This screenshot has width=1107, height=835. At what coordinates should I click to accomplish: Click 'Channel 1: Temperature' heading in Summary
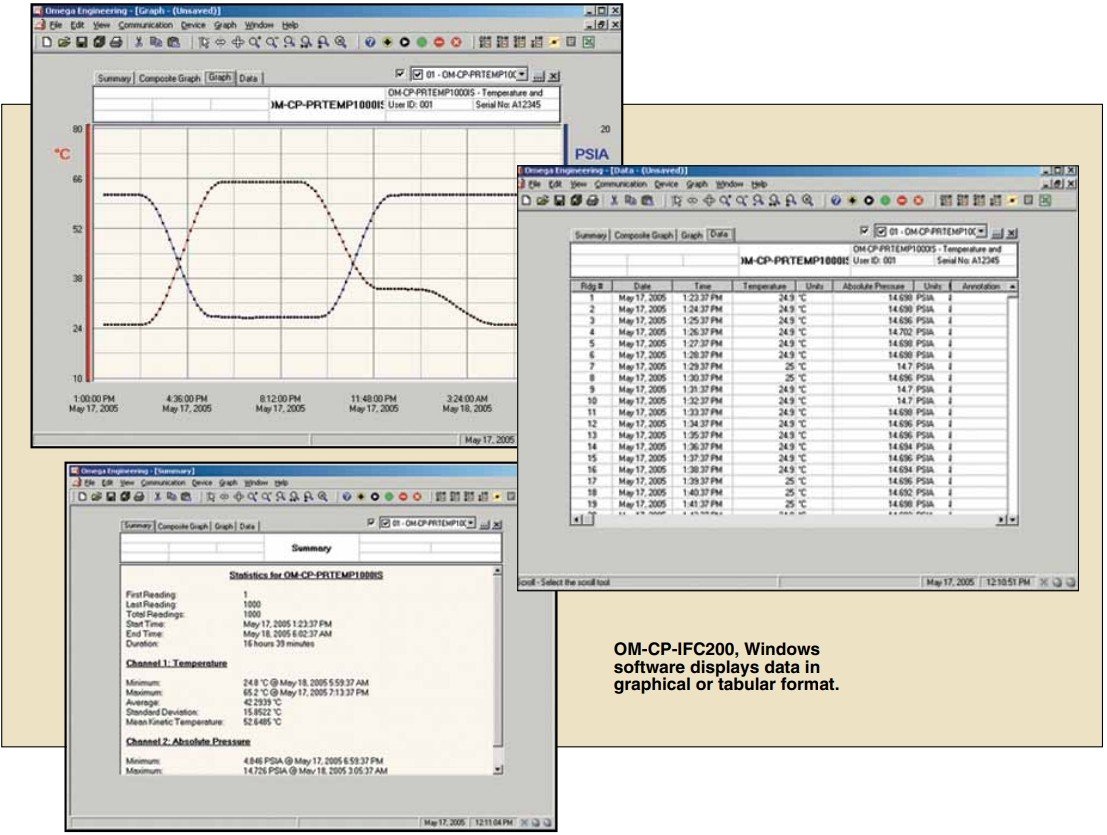(176, 663)
